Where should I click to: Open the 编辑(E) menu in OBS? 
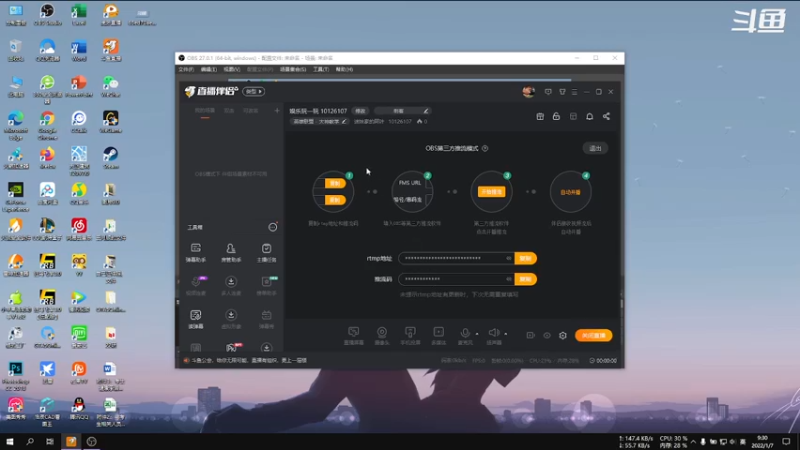[x=209, y=69]
